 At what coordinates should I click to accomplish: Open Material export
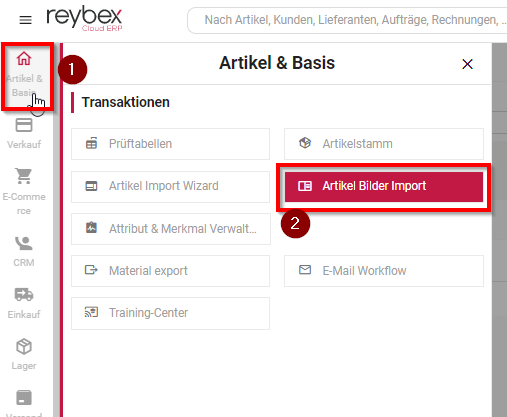click(x=170, y=271)
